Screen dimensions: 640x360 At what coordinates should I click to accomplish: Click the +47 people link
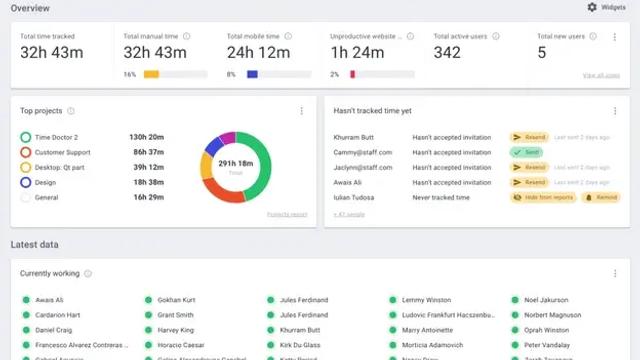click(349, 214)
